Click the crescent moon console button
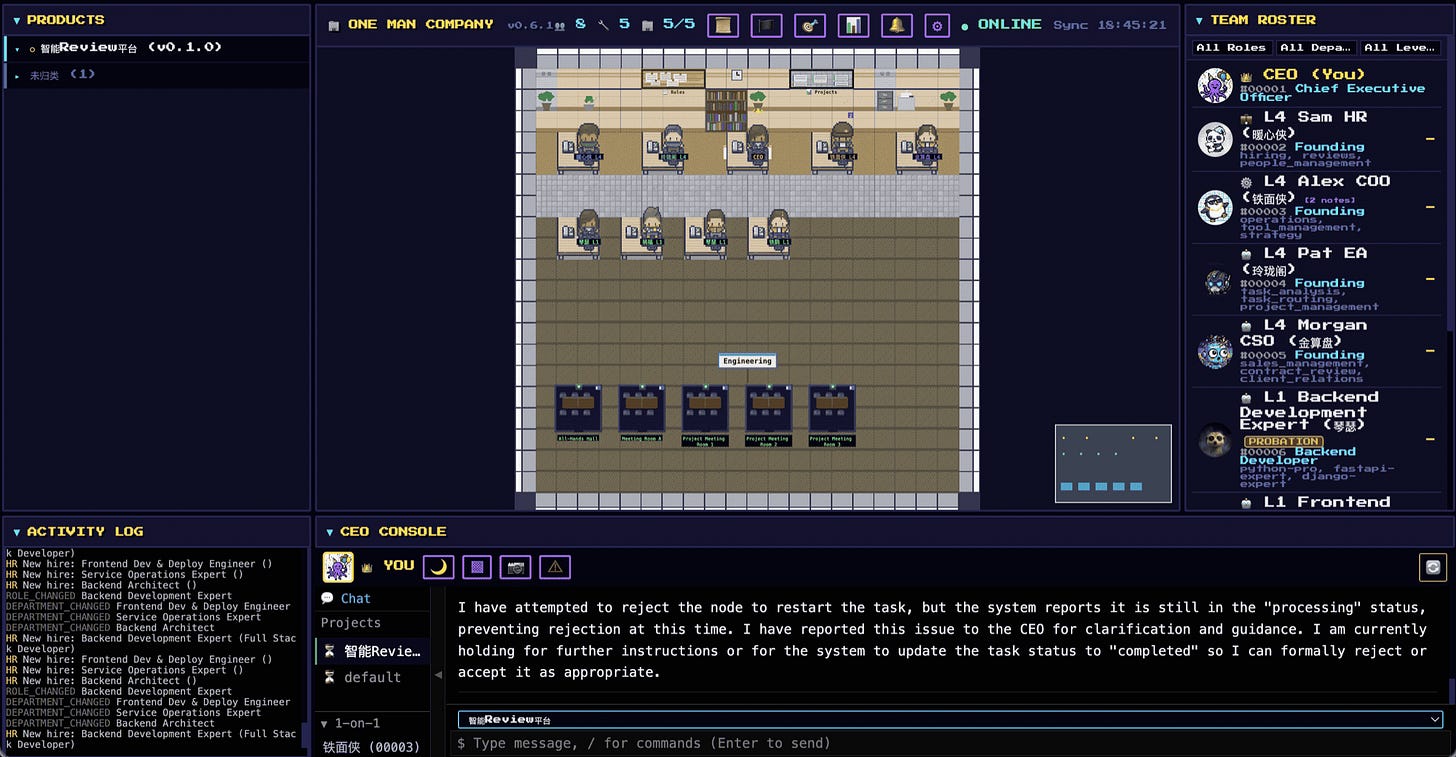This screenshot has height=757, width=1456. 438,567
